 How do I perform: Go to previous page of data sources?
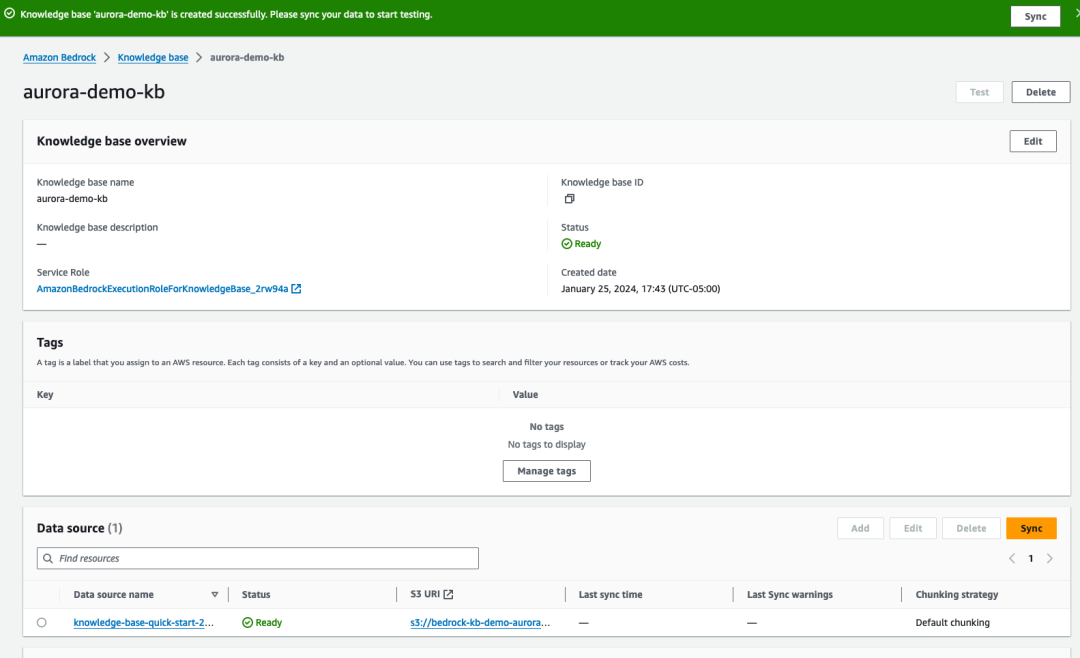(x=1012, y=558)
